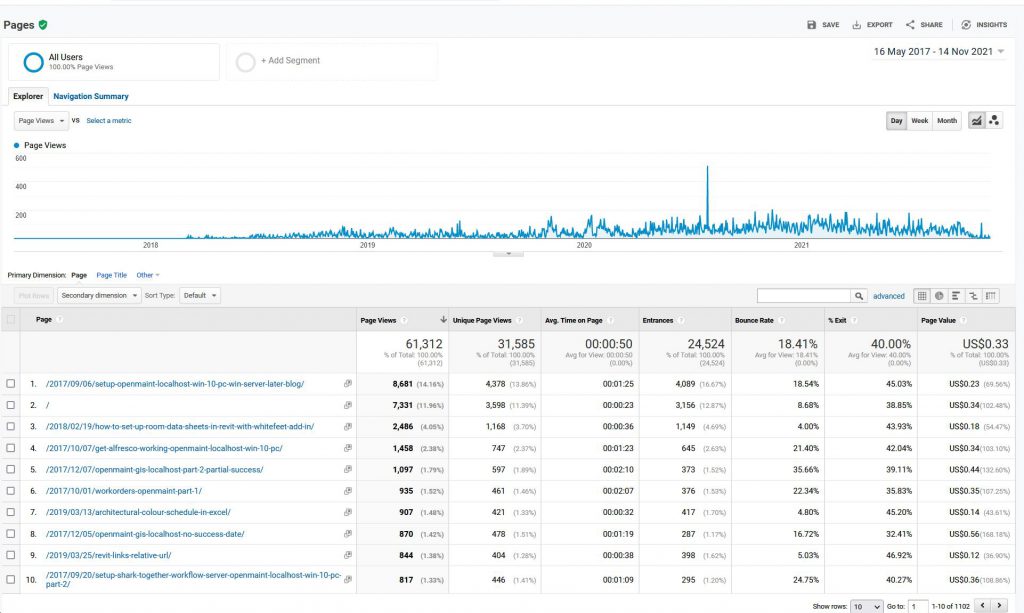Switch to the Navigation Summary tab
Image resolution: width=1024 pixels, height=613 pixels.
point(91,96)
